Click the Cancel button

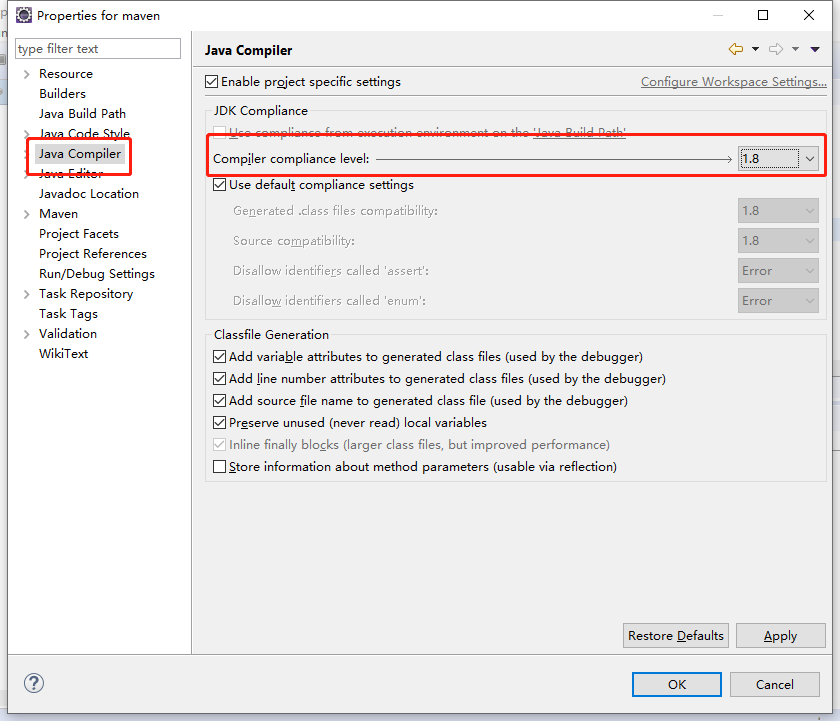(x=775, y=685)
